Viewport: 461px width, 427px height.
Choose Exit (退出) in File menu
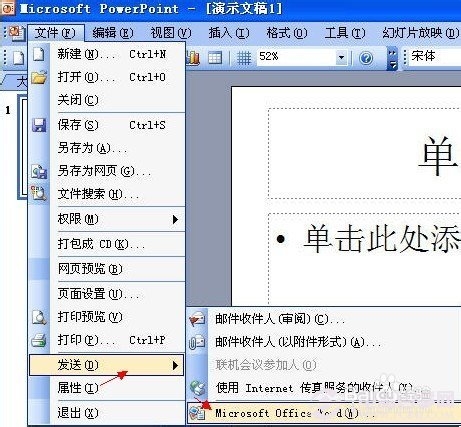pyautogui.click(x=107, y=413)
